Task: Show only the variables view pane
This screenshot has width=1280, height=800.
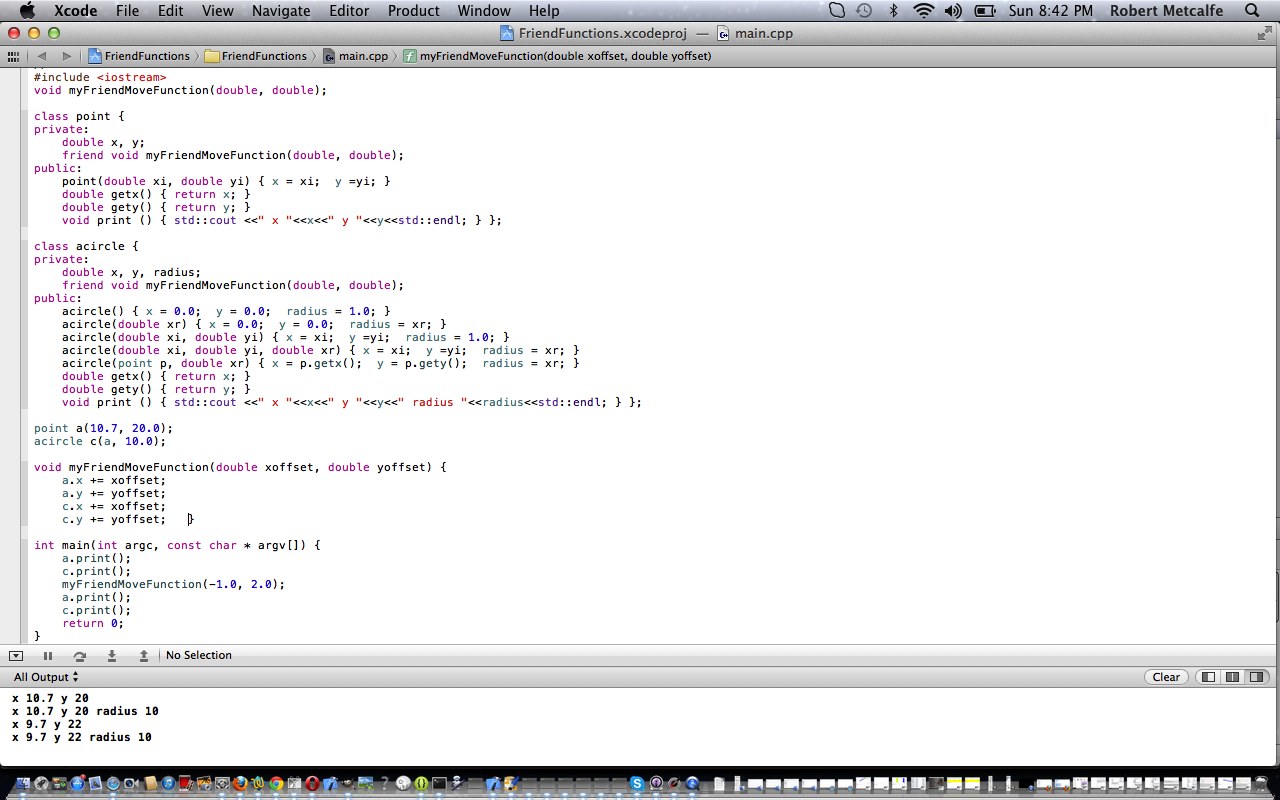Action: coord(1208,677)
